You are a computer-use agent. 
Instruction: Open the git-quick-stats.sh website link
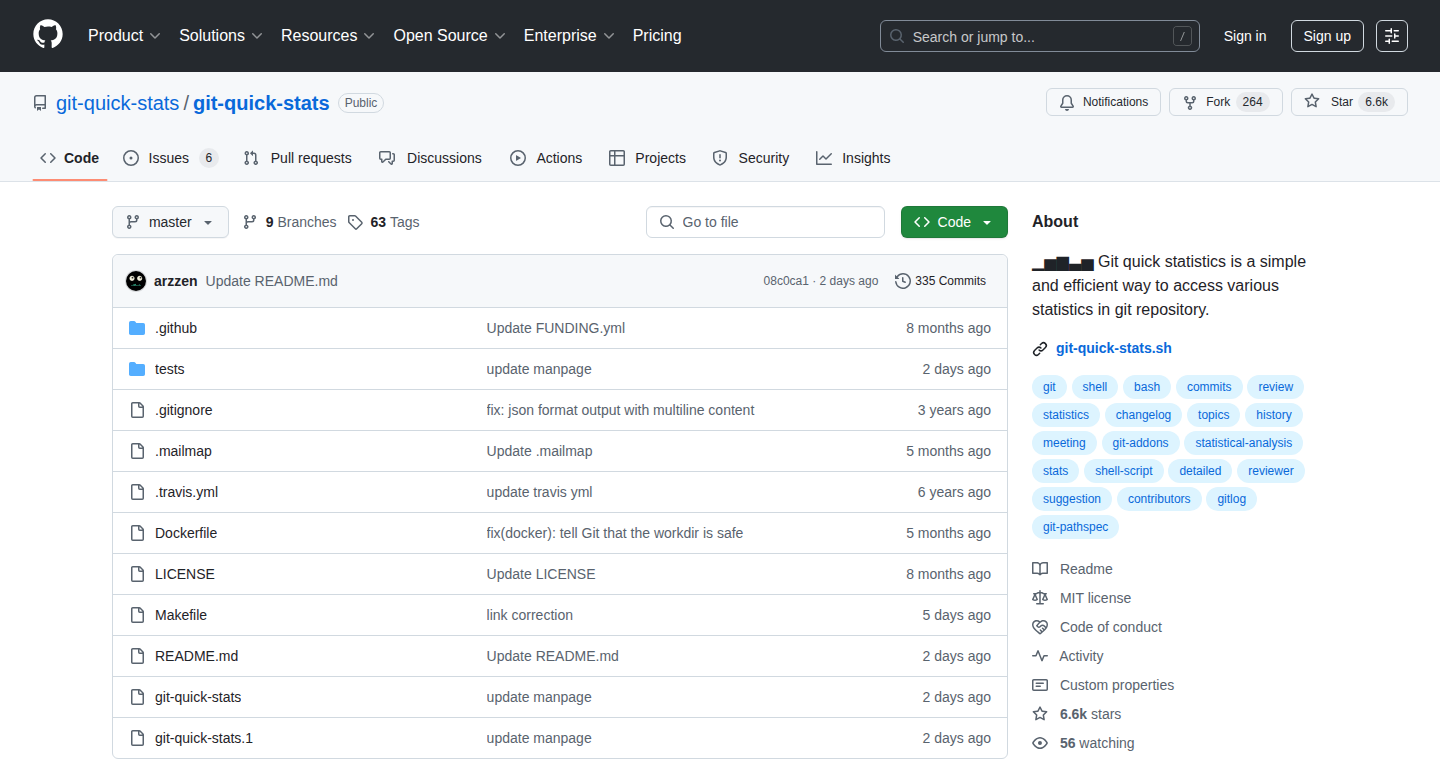click(x=1114, y=349)
